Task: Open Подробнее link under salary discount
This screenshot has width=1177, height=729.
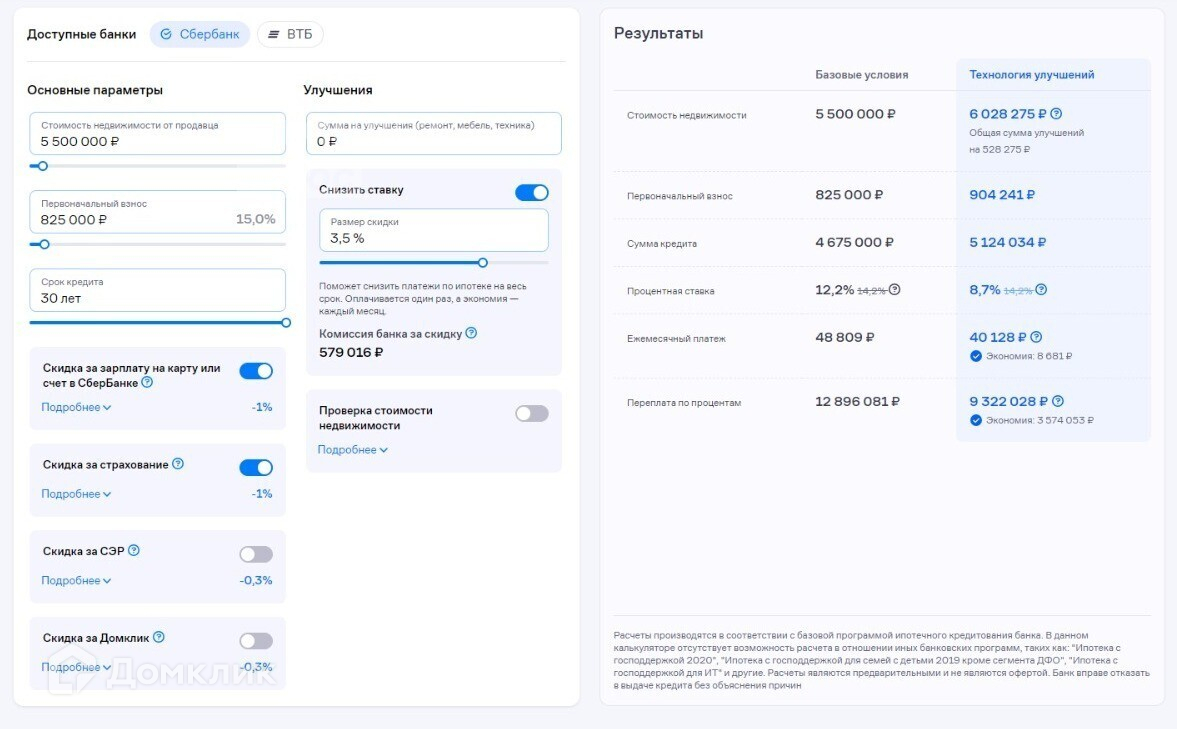Action: pos(76,407)
